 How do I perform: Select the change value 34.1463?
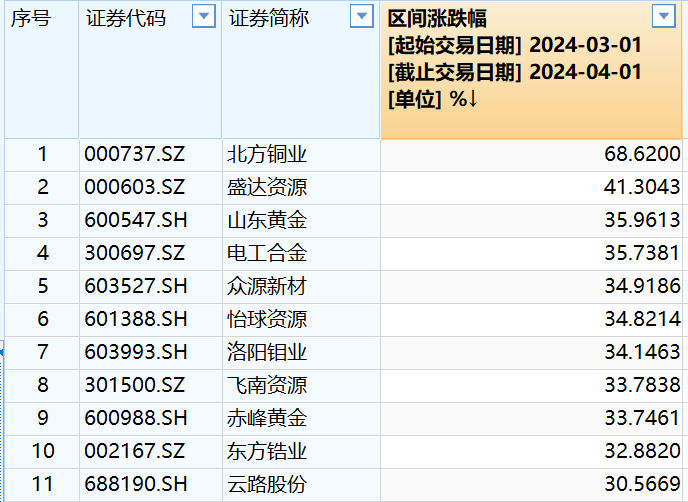click(x=642, y=352)
